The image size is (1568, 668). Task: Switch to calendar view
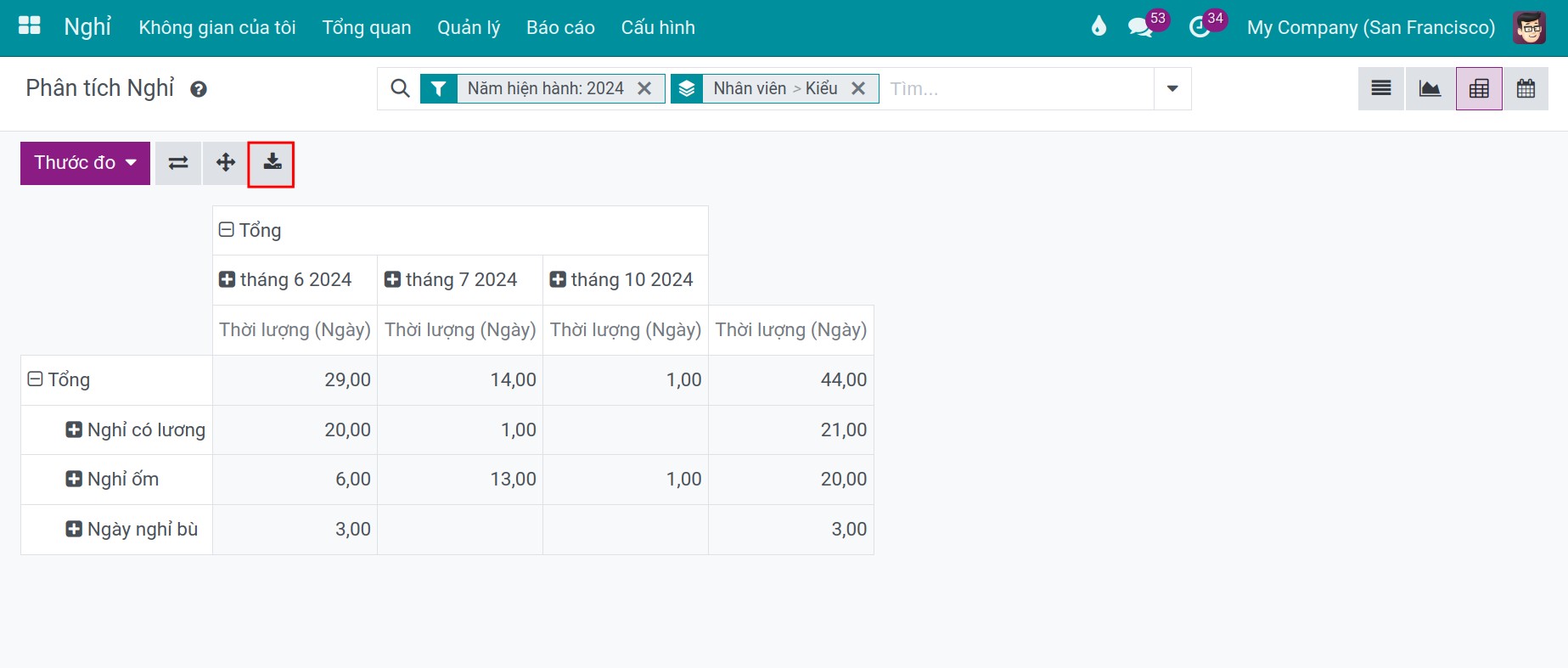pos(1526,88)
